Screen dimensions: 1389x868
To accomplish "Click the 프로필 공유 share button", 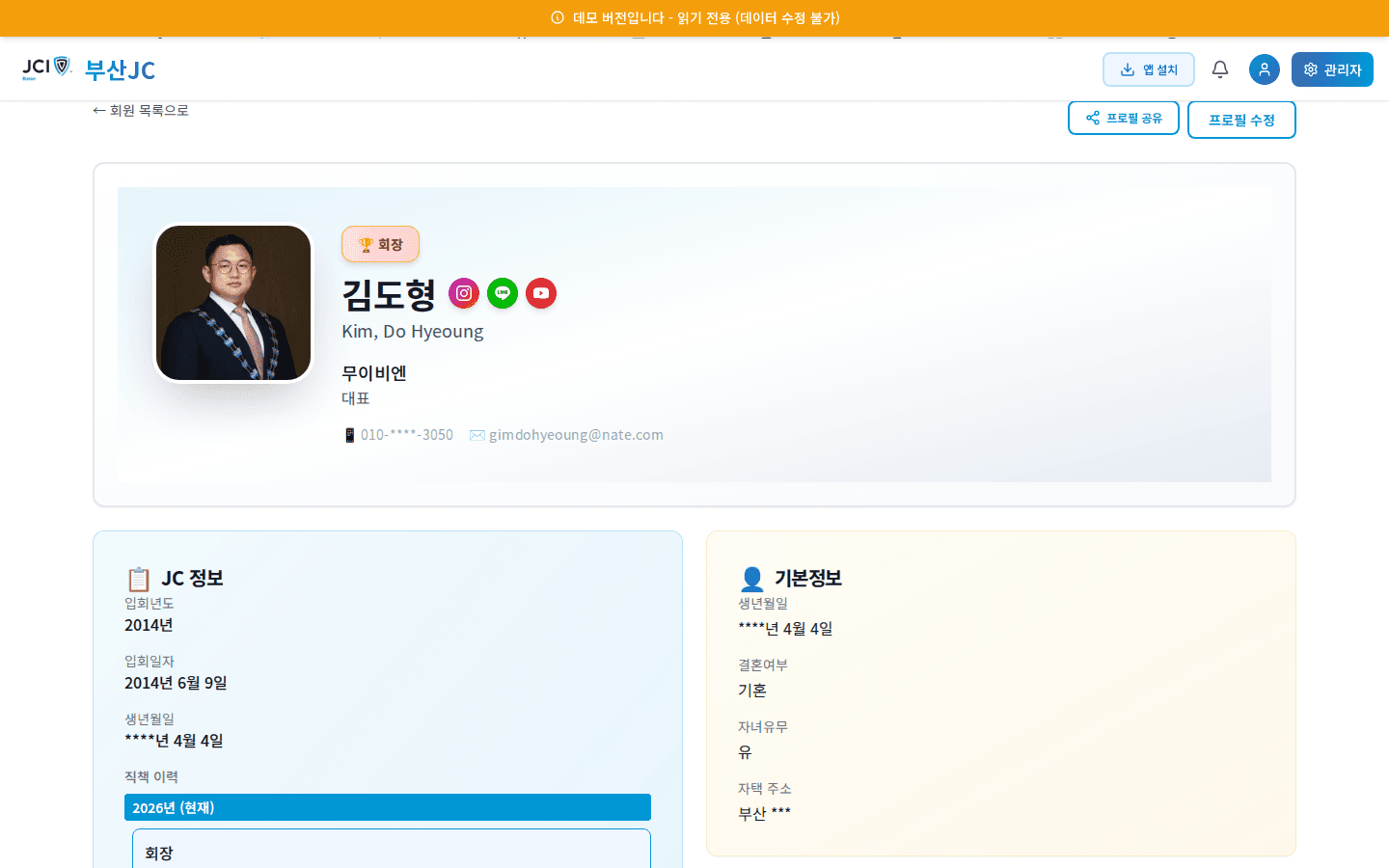I will click(1124, 118).
